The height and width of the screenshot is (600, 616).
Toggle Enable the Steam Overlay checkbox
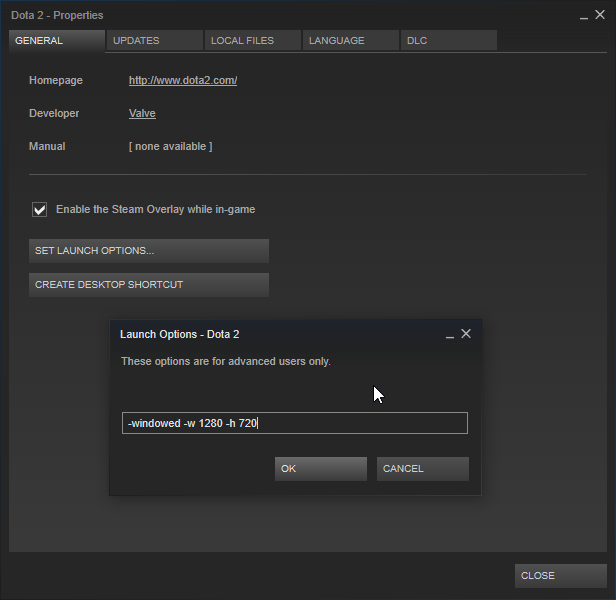40,209
